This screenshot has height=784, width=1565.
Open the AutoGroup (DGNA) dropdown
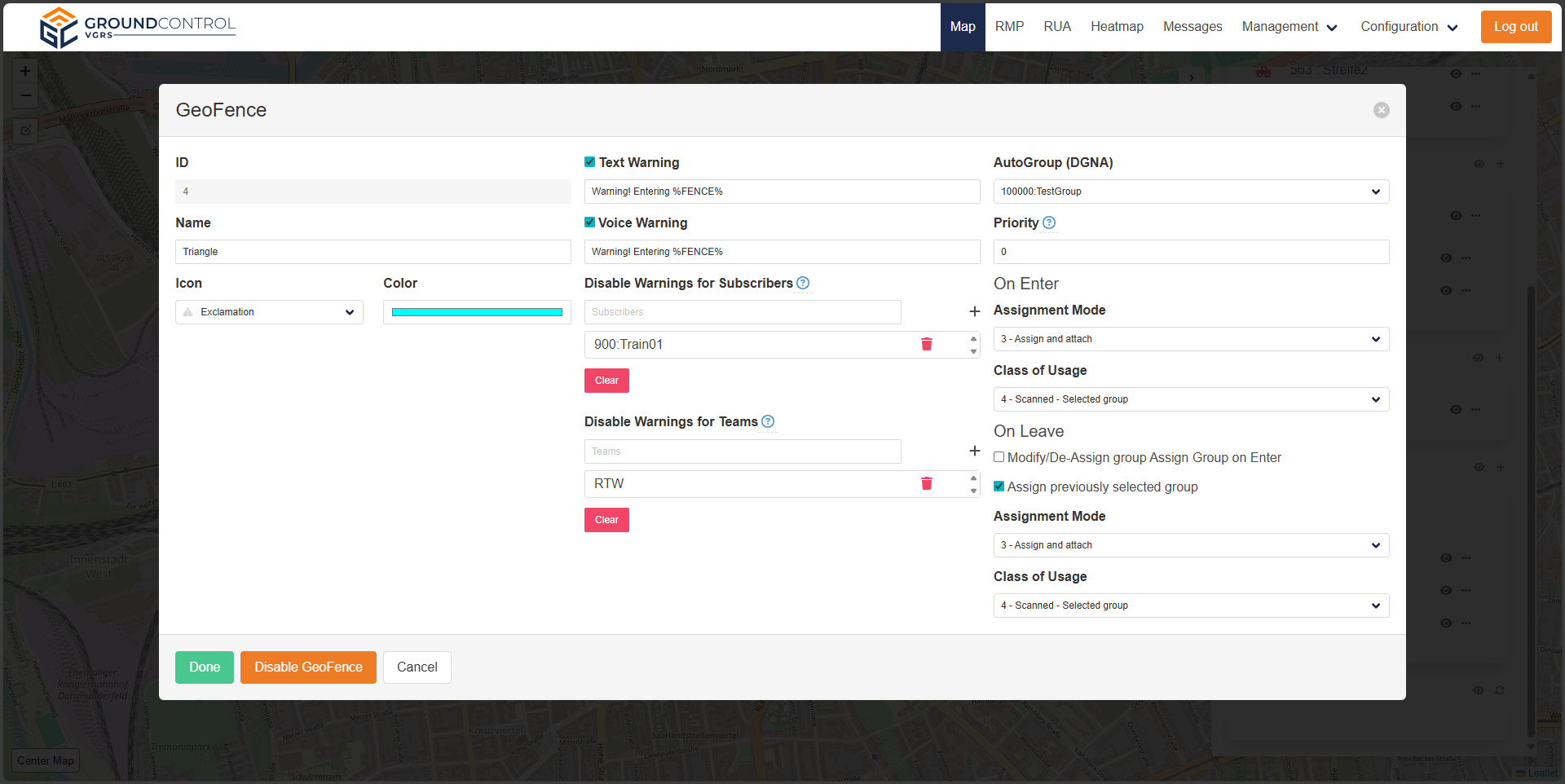pyautogui.click(x=1190, y=192)
